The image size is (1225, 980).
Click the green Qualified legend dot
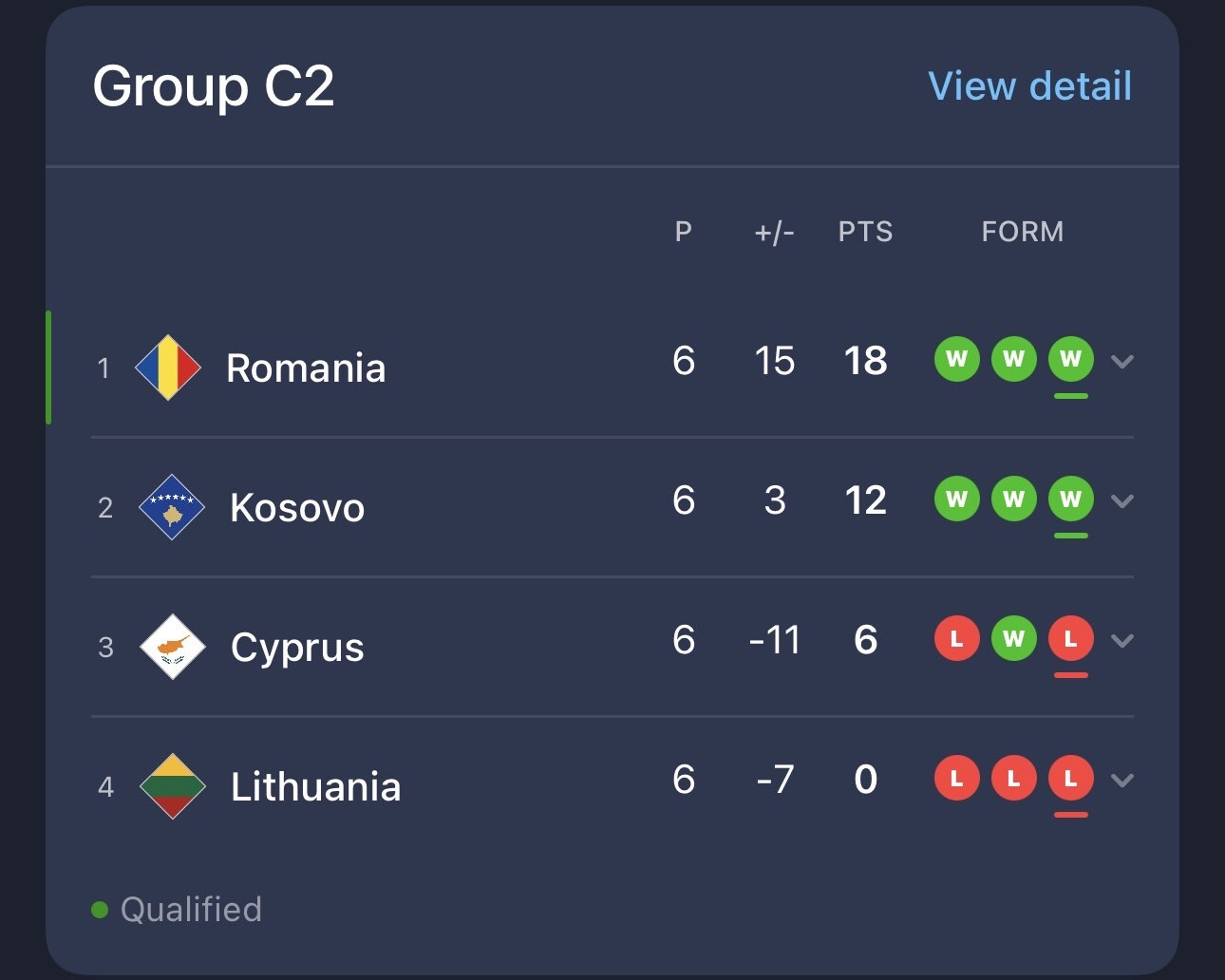(x=100, y=910)
